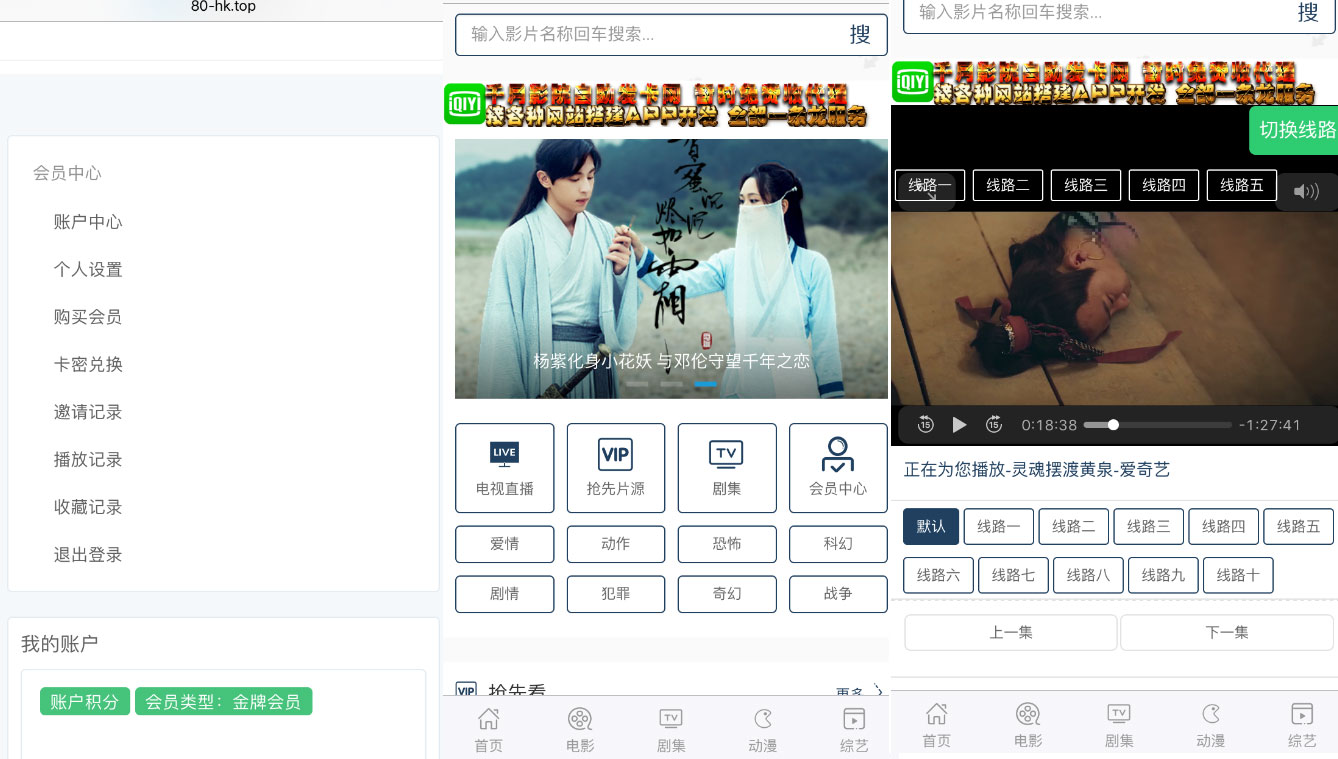Open 会员中心 via the member icon
The image size is (1338, 759).
click(838, 454)
